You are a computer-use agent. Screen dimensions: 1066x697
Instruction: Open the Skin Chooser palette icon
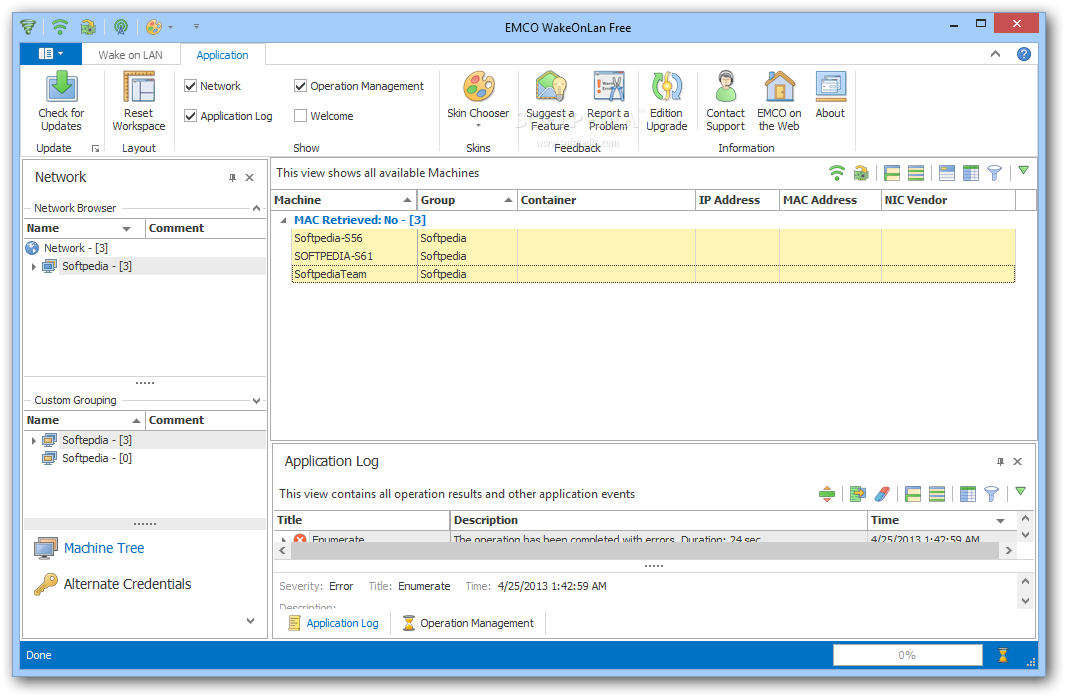tap(478, 87)
